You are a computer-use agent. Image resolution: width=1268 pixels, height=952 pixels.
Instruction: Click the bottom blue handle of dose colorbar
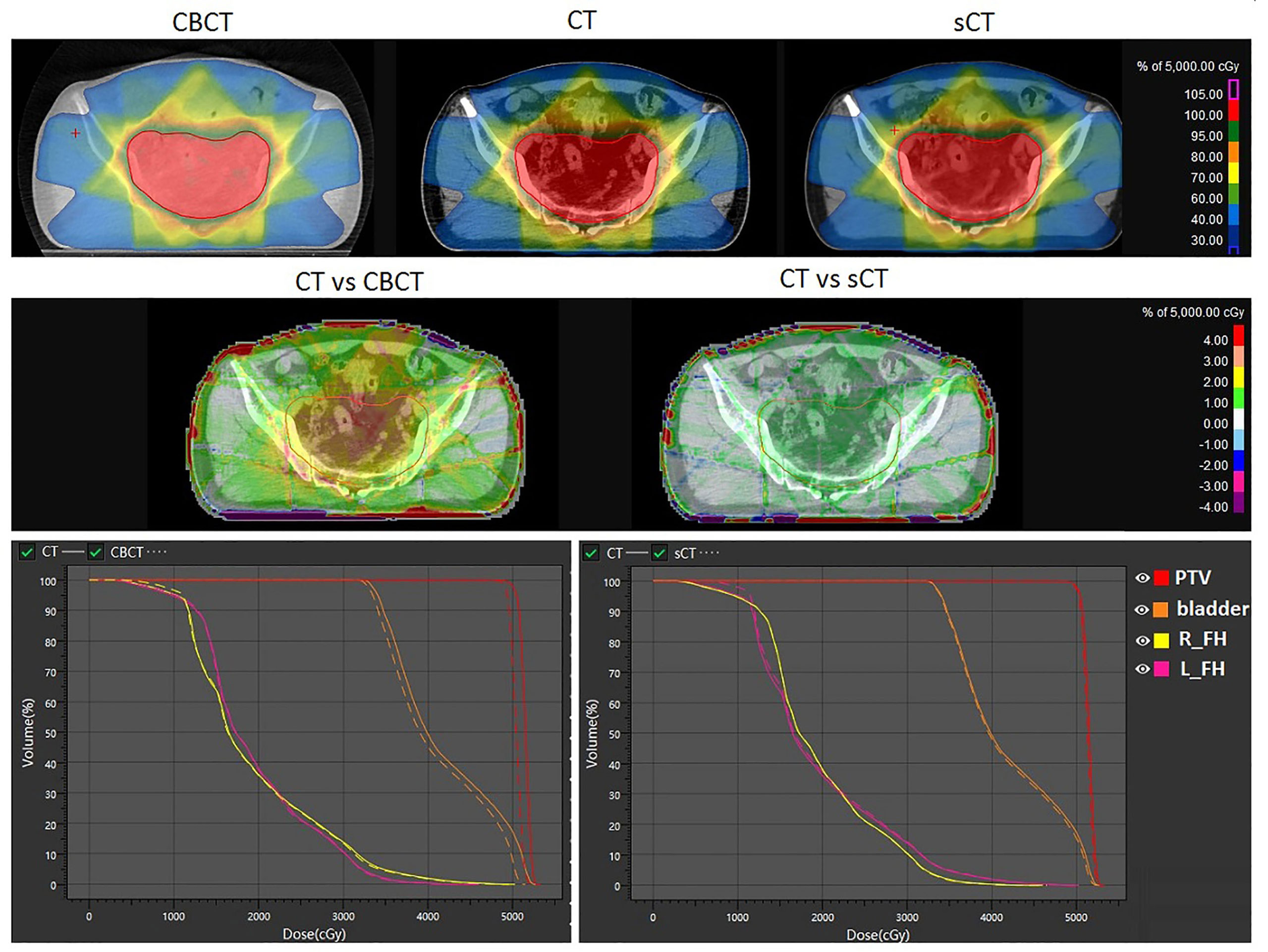click(1234, 250)
